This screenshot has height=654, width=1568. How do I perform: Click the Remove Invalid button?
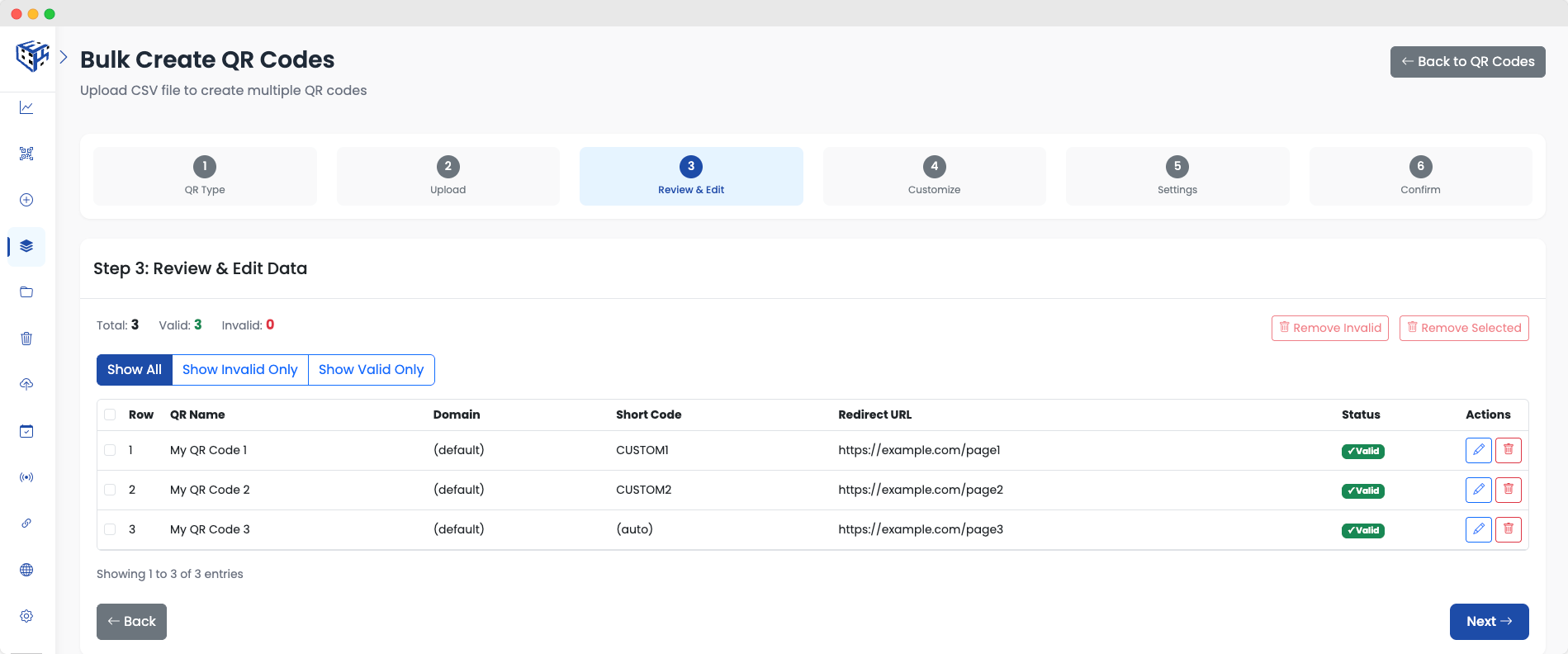(x=1329, y=328)
